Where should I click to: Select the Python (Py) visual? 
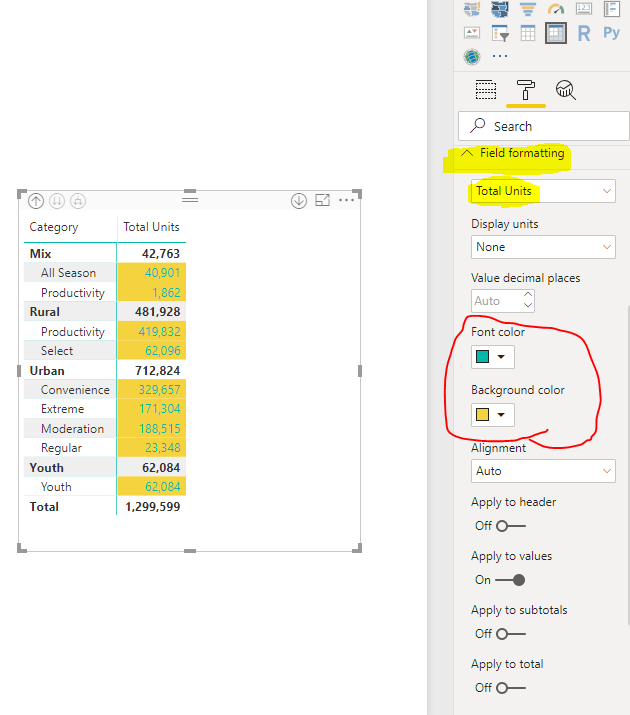612,33
